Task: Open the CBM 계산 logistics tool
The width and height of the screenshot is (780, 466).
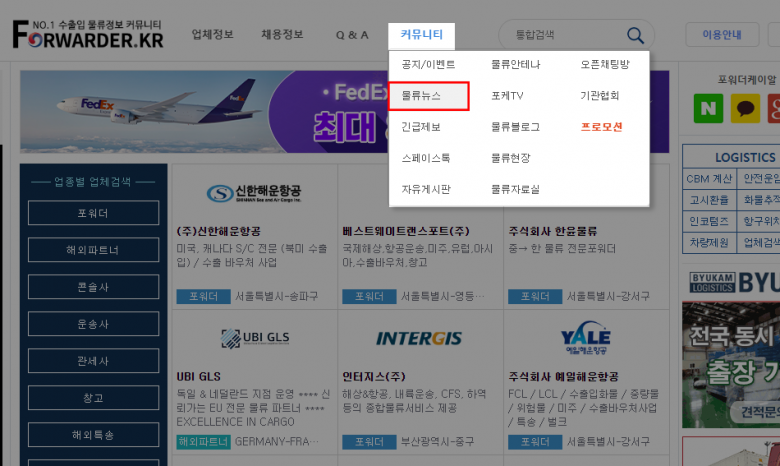Action: (x=709, y=179)
